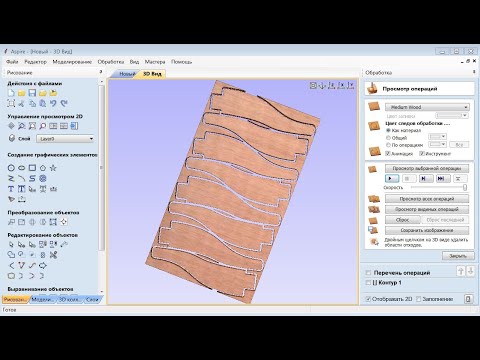
Task: Toggle the 'Отображать 2D' checkbox
Action: point(368,299)
